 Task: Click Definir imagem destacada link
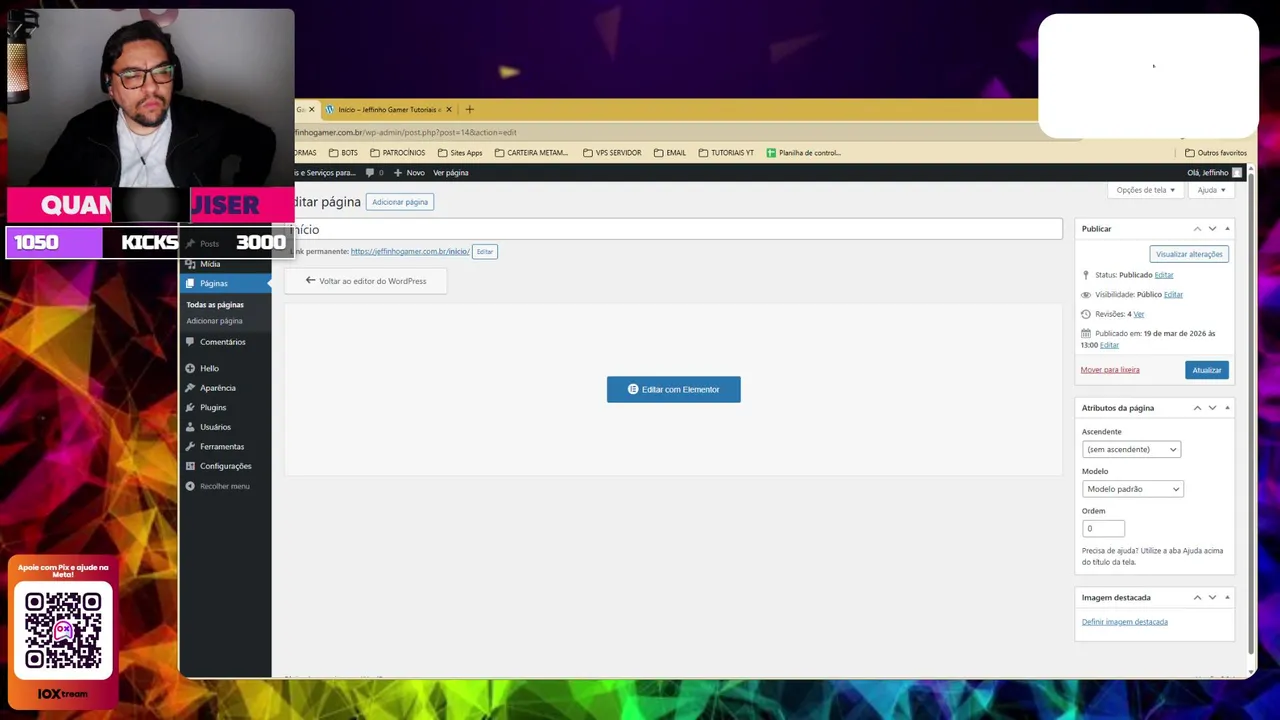[x=1124, y=622]
